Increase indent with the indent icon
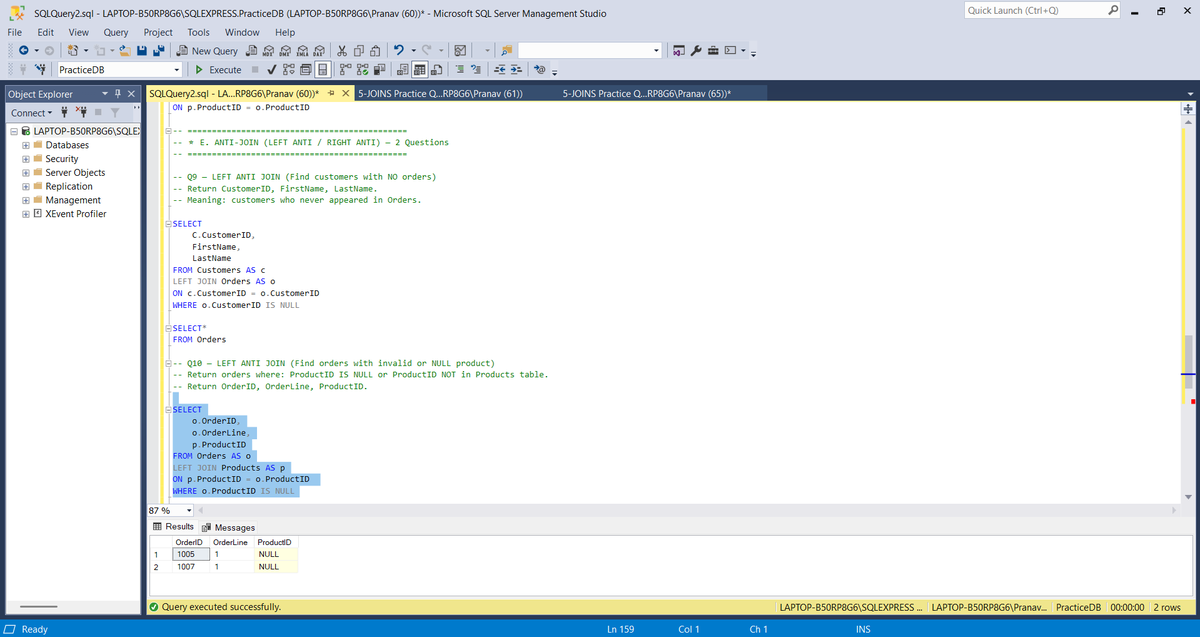The width and height of the screenshot is (1200, 637). point(516,70)
